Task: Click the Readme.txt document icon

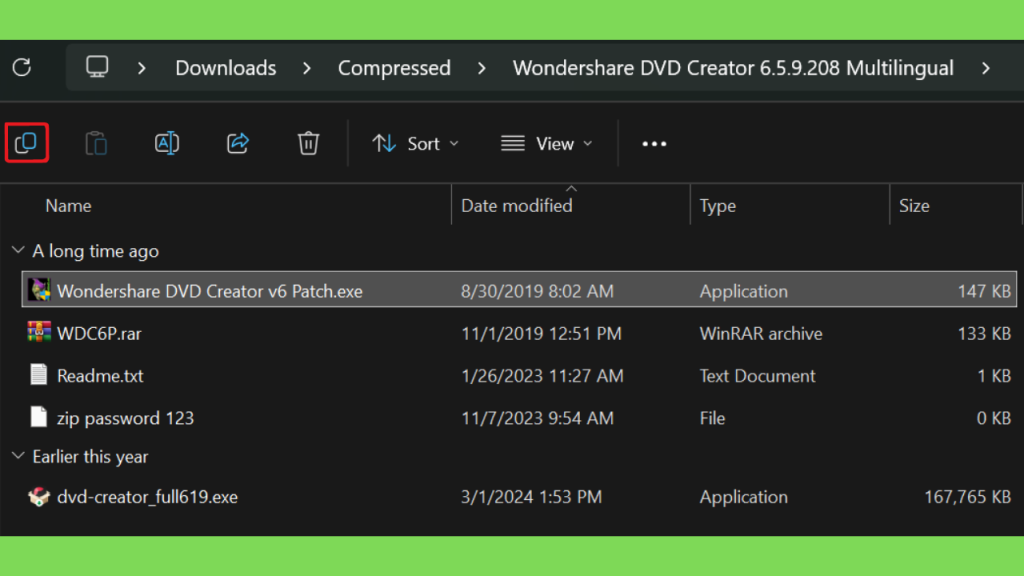Action: pos(39,375)
